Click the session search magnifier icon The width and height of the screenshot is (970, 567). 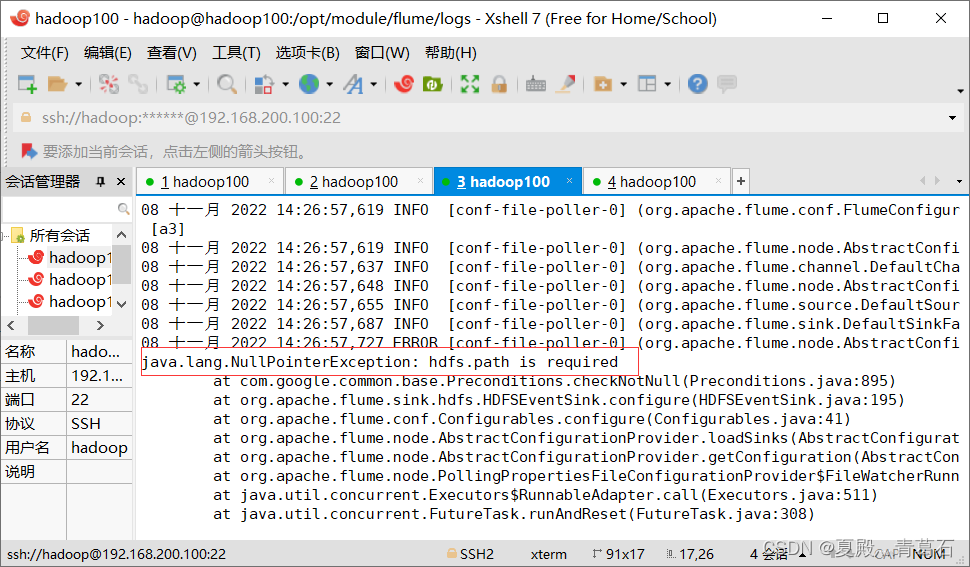point(124,209)
